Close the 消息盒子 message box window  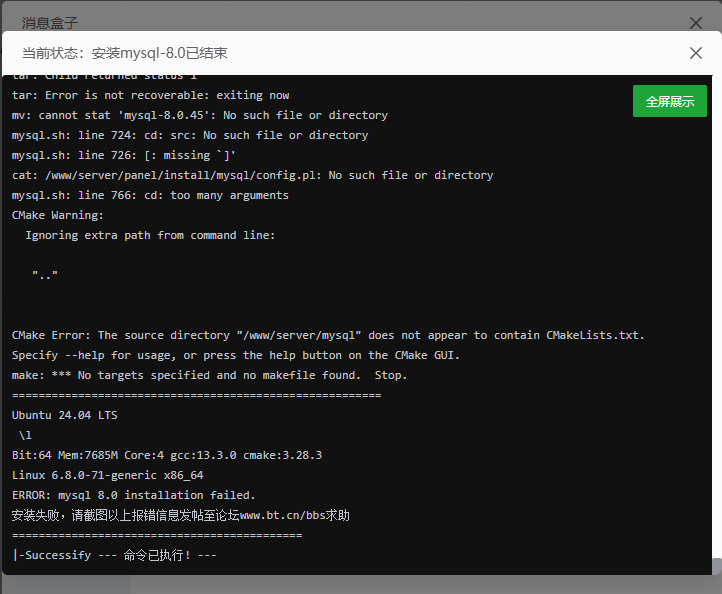point(696,22)
